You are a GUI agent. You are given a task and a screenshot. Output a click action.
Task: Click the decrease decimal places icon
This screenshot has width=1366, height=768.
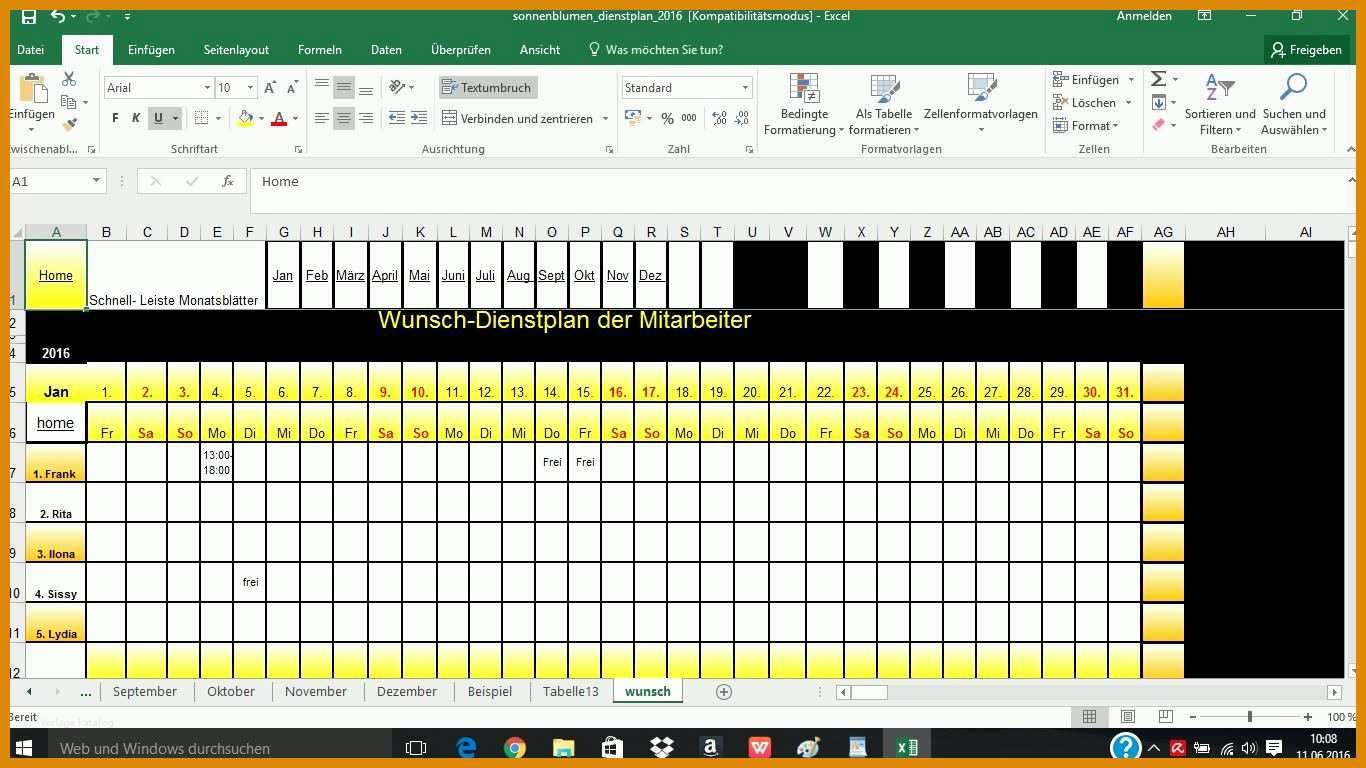743,118
